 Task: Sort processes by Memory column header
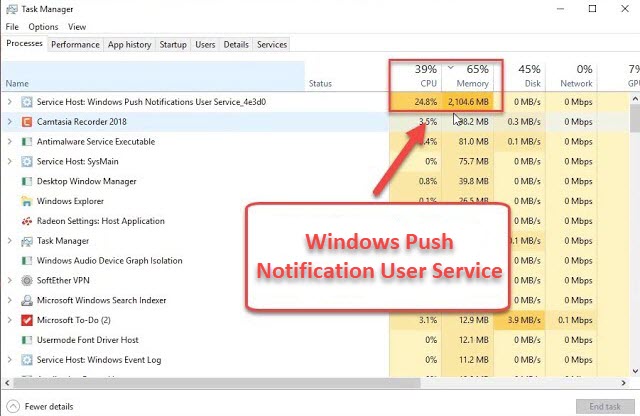[x=468, y=76]
